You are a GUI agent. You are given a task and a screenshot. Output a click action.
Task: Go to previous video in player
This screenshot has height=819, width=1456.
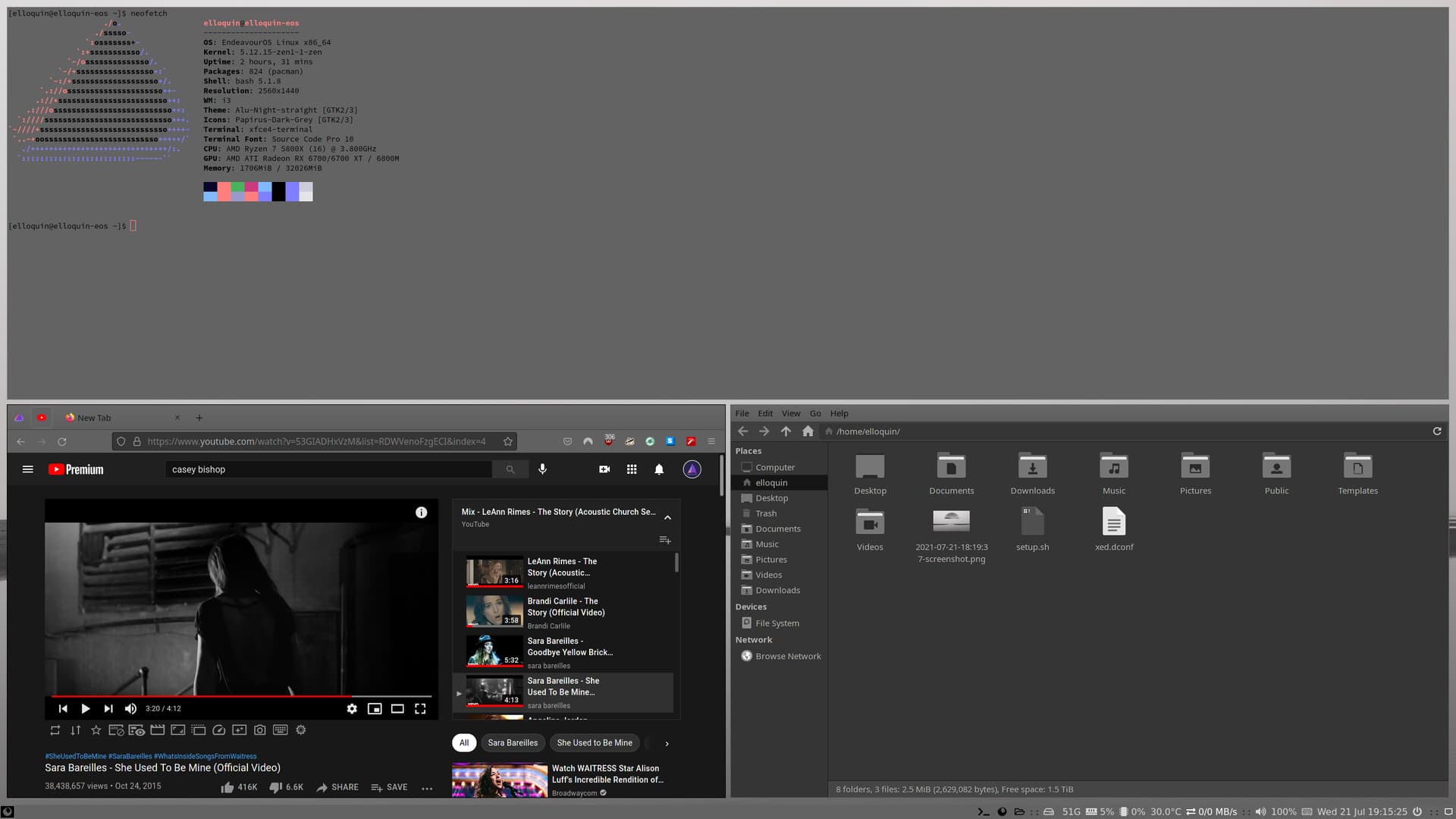pyautogui.click(x=63, y=708)
